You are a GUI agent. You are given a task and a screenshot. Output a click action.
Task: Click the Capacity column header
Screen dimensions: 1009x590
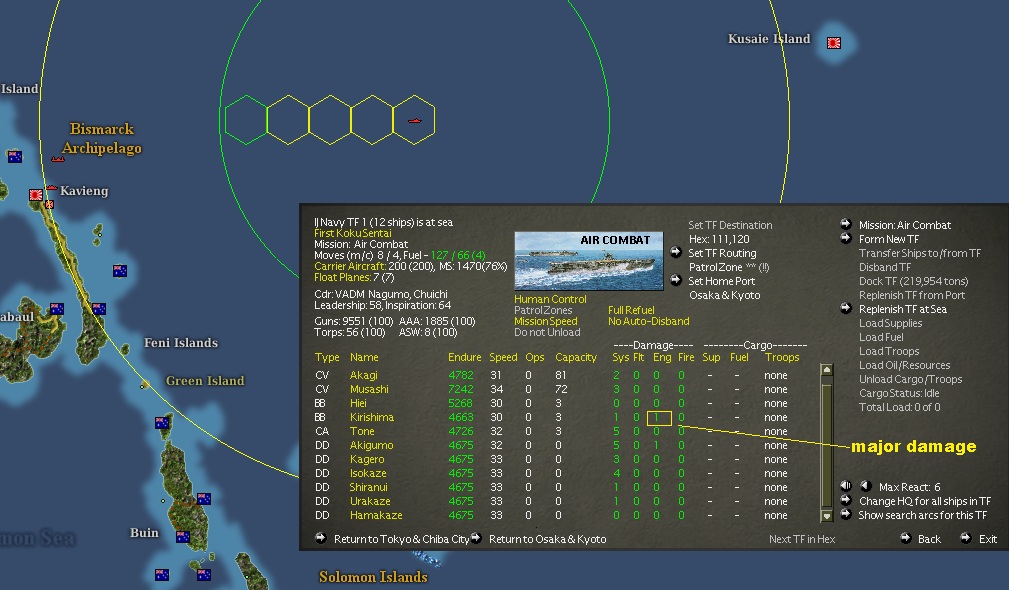[576, 357]
